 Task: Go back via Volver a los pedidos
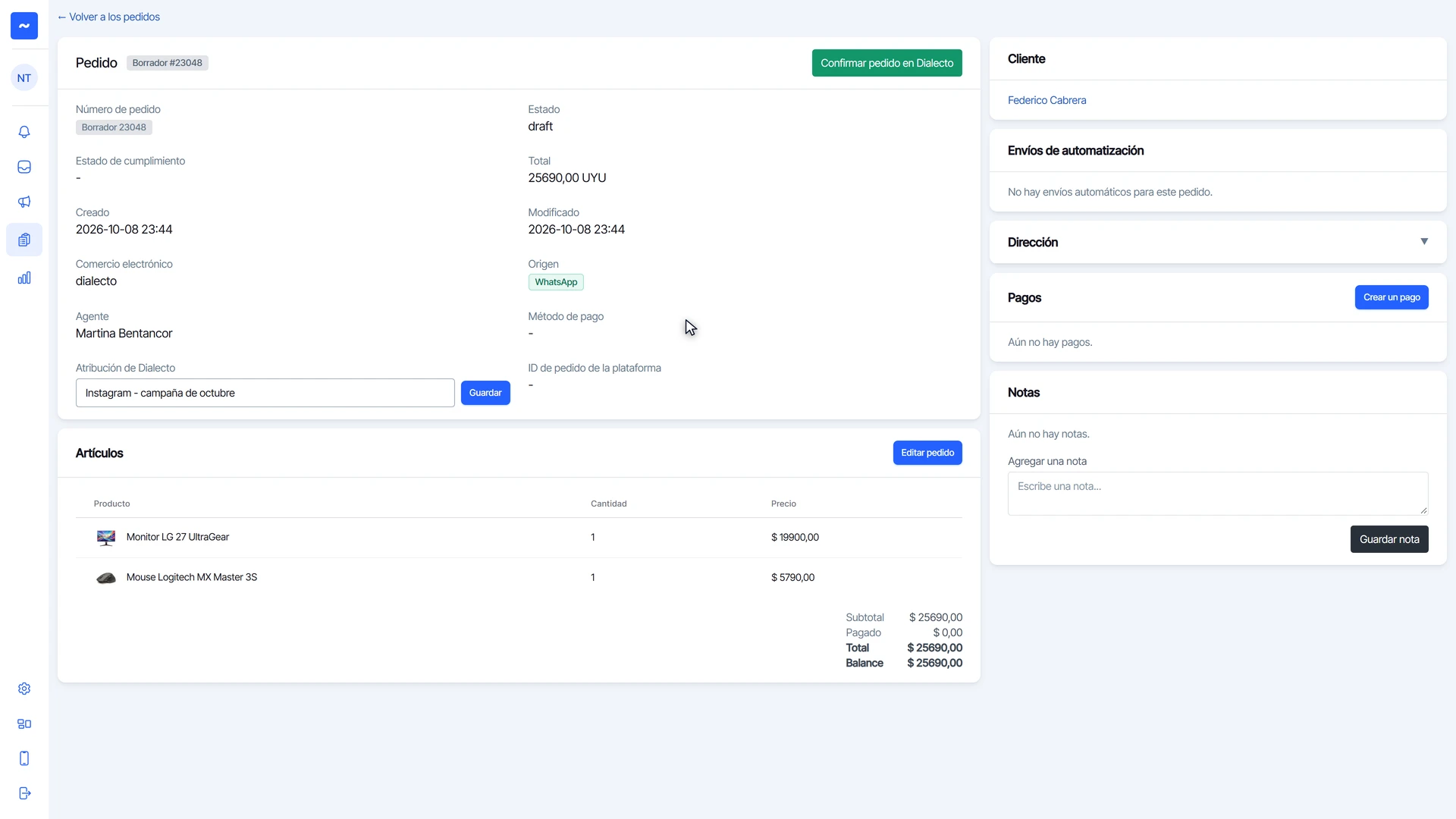pos(108,17)
